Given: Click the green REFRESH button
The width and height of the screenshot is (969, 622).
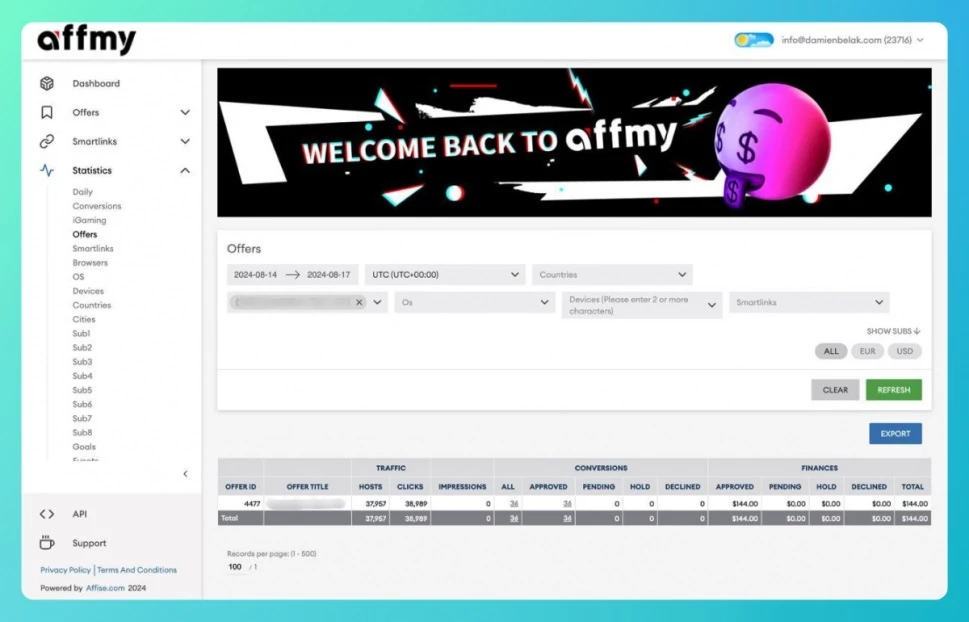Looking at the screenshot, I should [x=894, y=390].
